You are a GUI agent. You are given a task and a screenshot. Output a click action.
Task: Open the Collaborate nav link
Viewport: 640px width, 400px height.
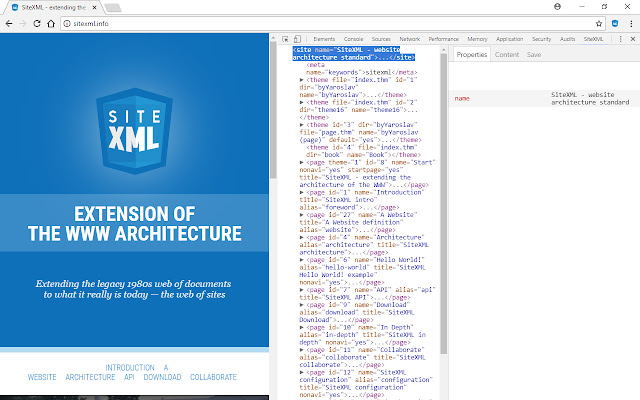point(213,377)
